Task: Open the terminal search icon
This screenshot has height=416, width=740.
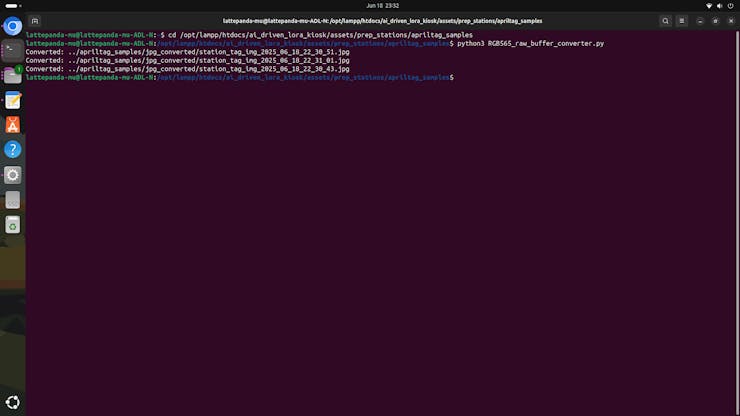Action: tap(665, 21)
